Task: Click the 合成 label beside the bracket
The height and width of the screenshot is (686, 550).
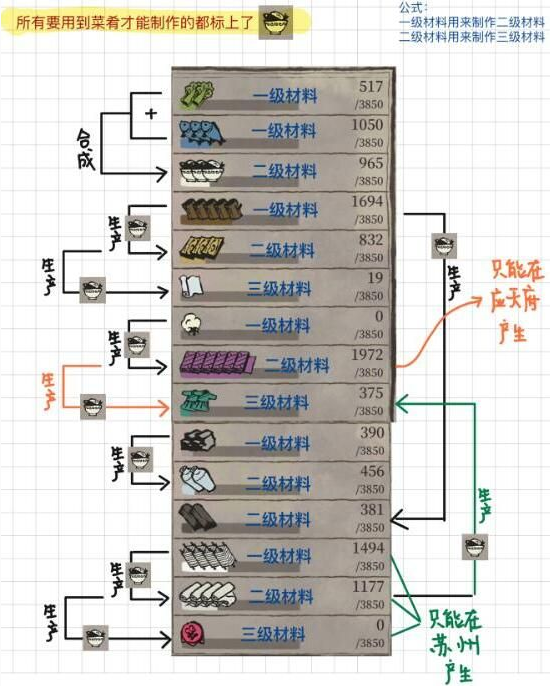Action: [86, 149]
